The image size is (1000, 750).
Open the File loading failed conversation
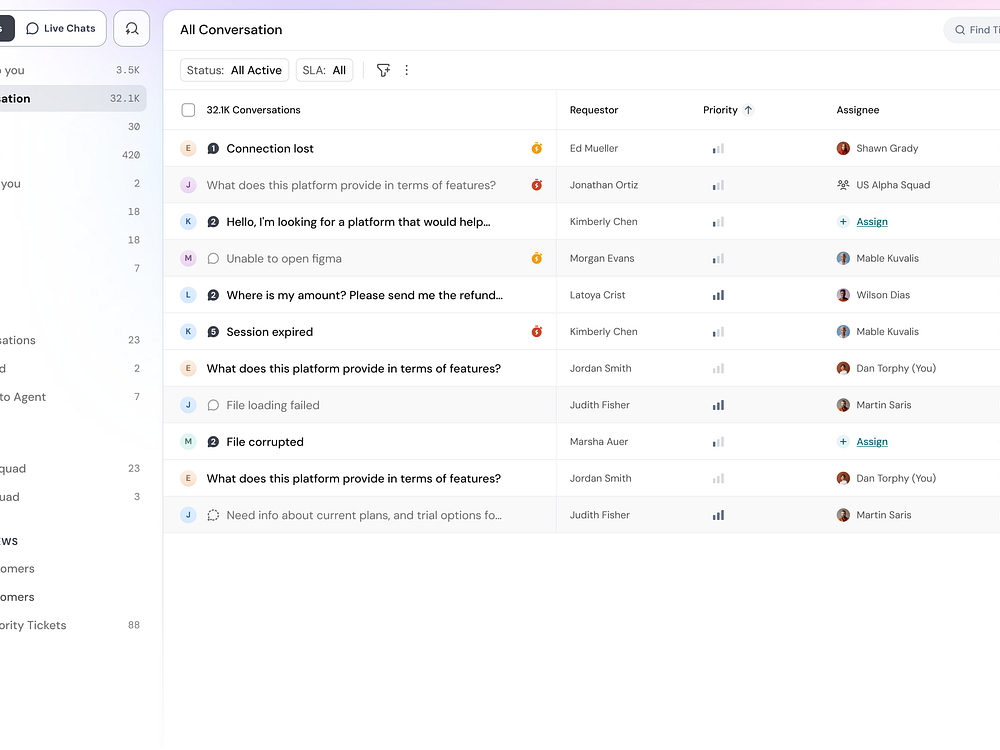click(x=273, y=405)
